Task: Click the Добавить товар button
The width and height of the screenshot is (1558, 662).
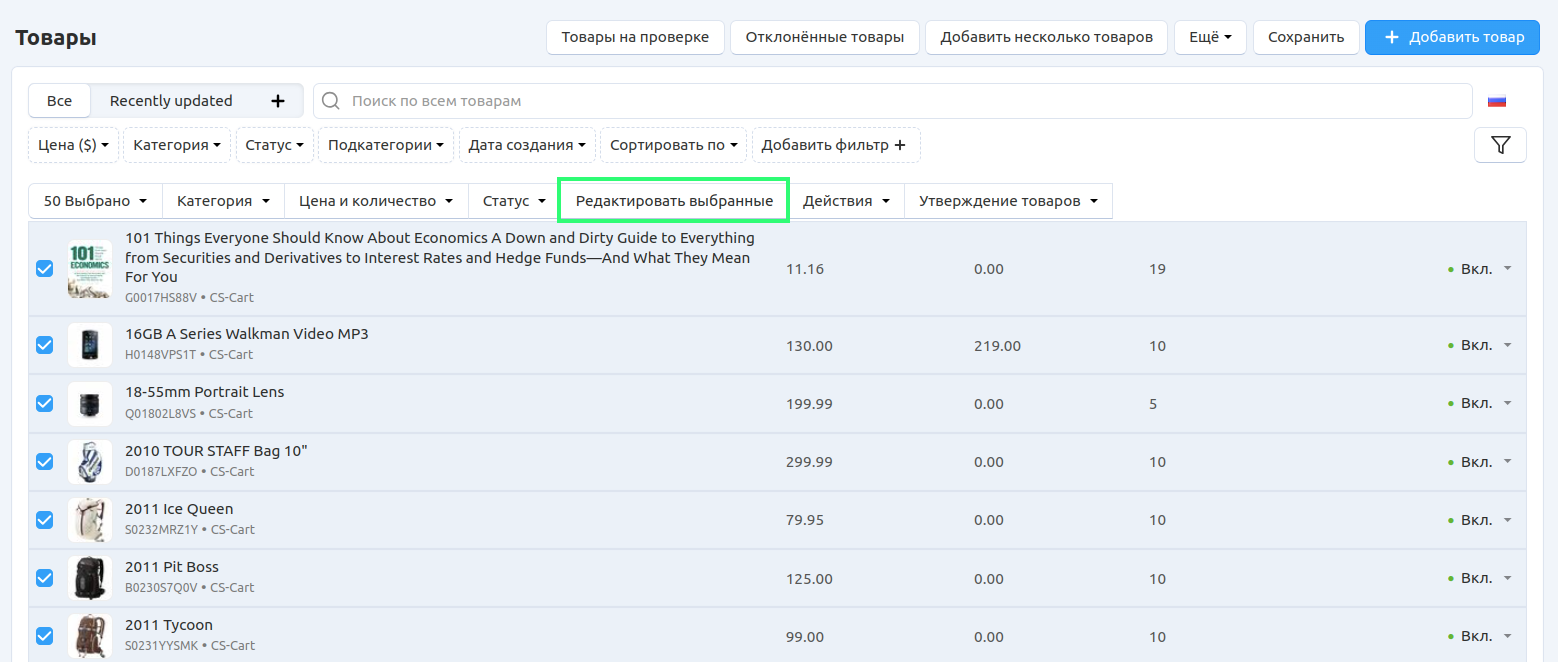Action: click(1452, 37)
